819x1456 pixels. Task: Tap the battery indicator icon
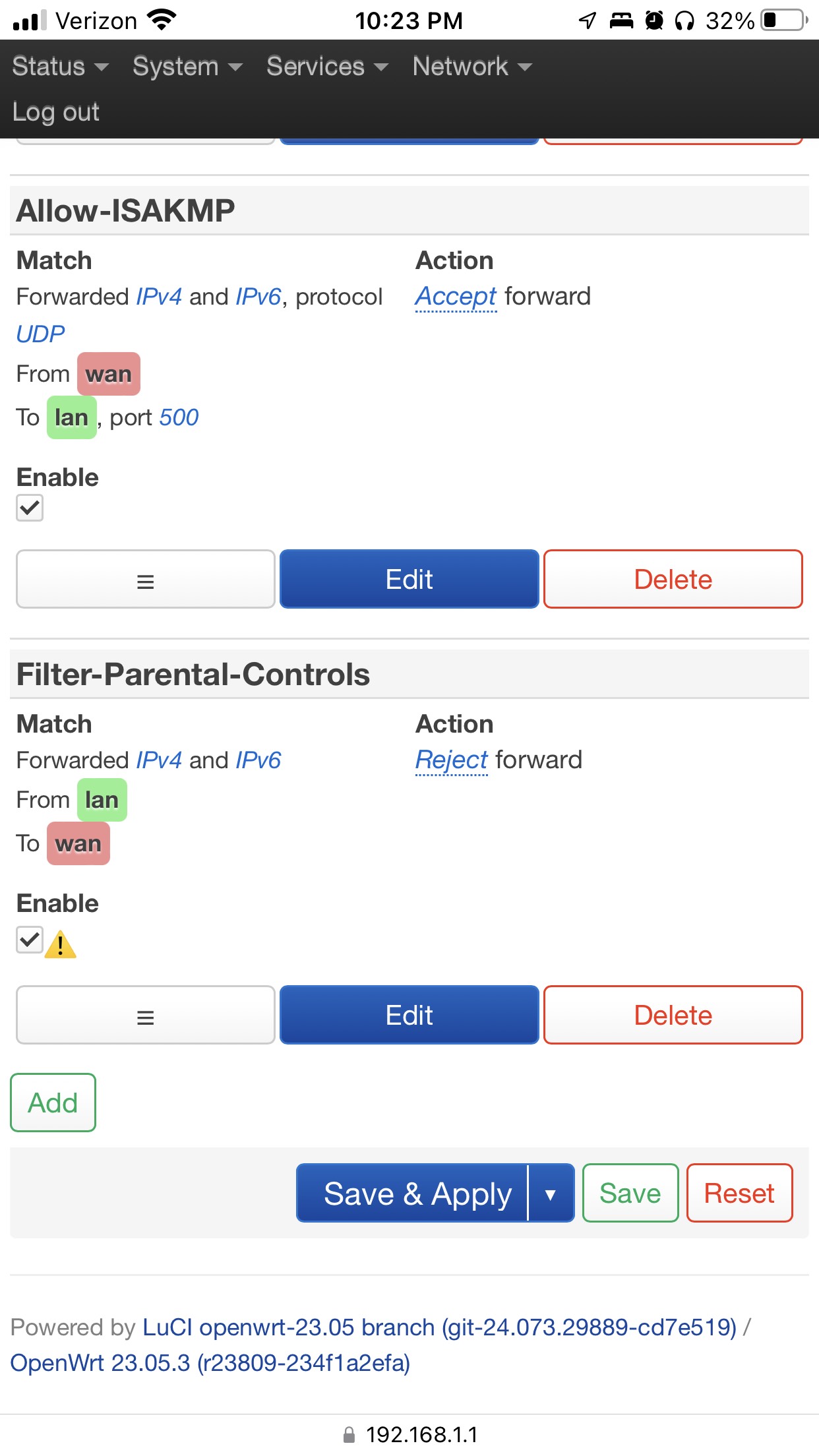(784, 20)
